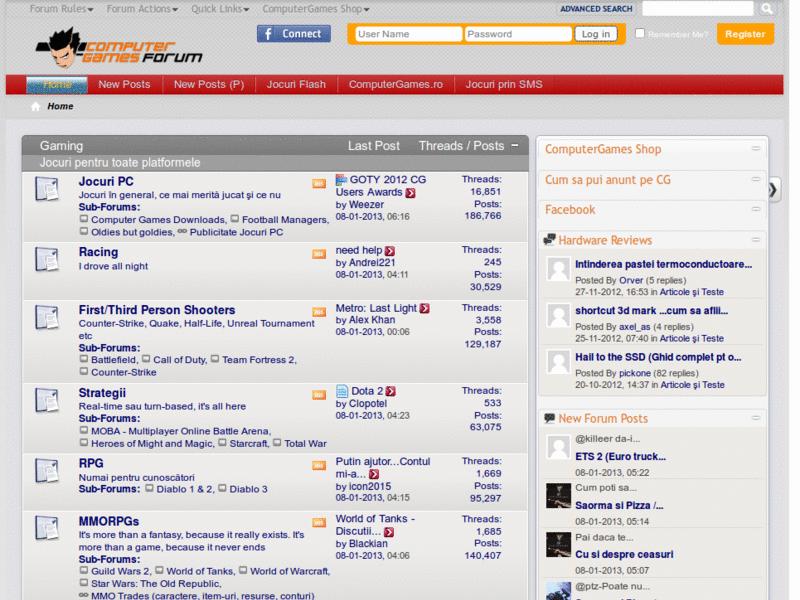Image resolution: width=800 pixels, height=600 pixels.
Task: Click the Jocuri PC forum status icon
Action: [47, 189]
